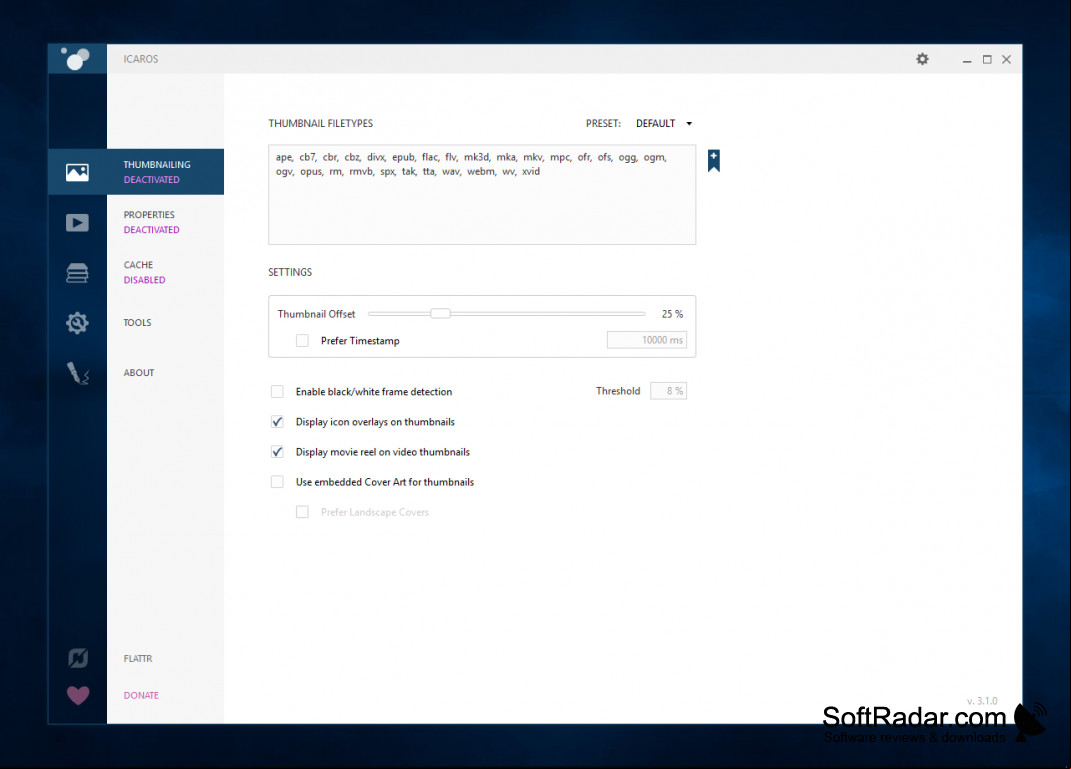The width and height of the screenshot is (1071, 769).
Task: Toggle Prefer Timestamp checkbox
Action: click(302, 340)
